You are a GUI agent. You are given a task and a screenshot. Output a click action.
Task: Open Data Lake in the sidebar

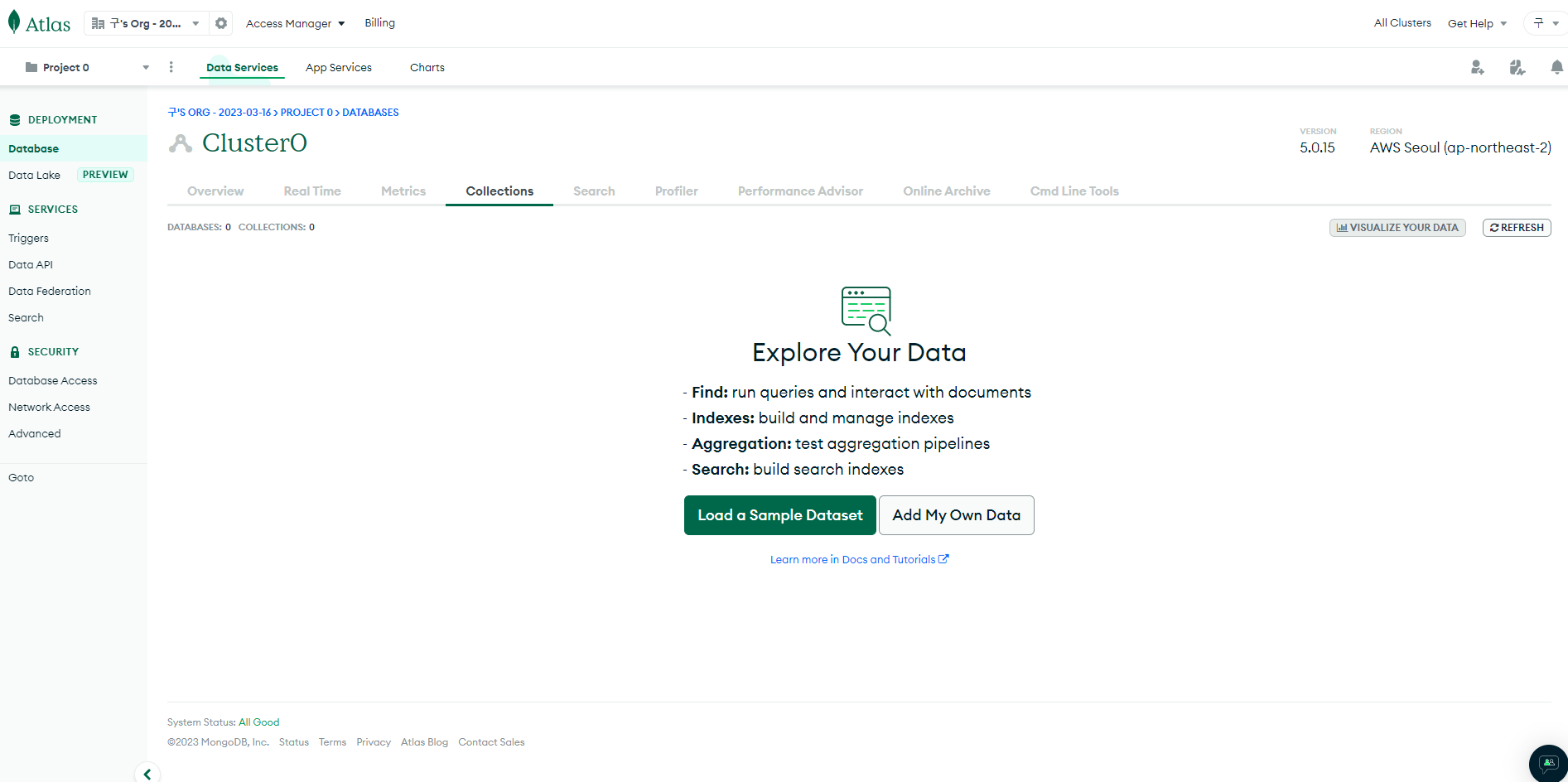pyautogui.click(x=34, y=176)
